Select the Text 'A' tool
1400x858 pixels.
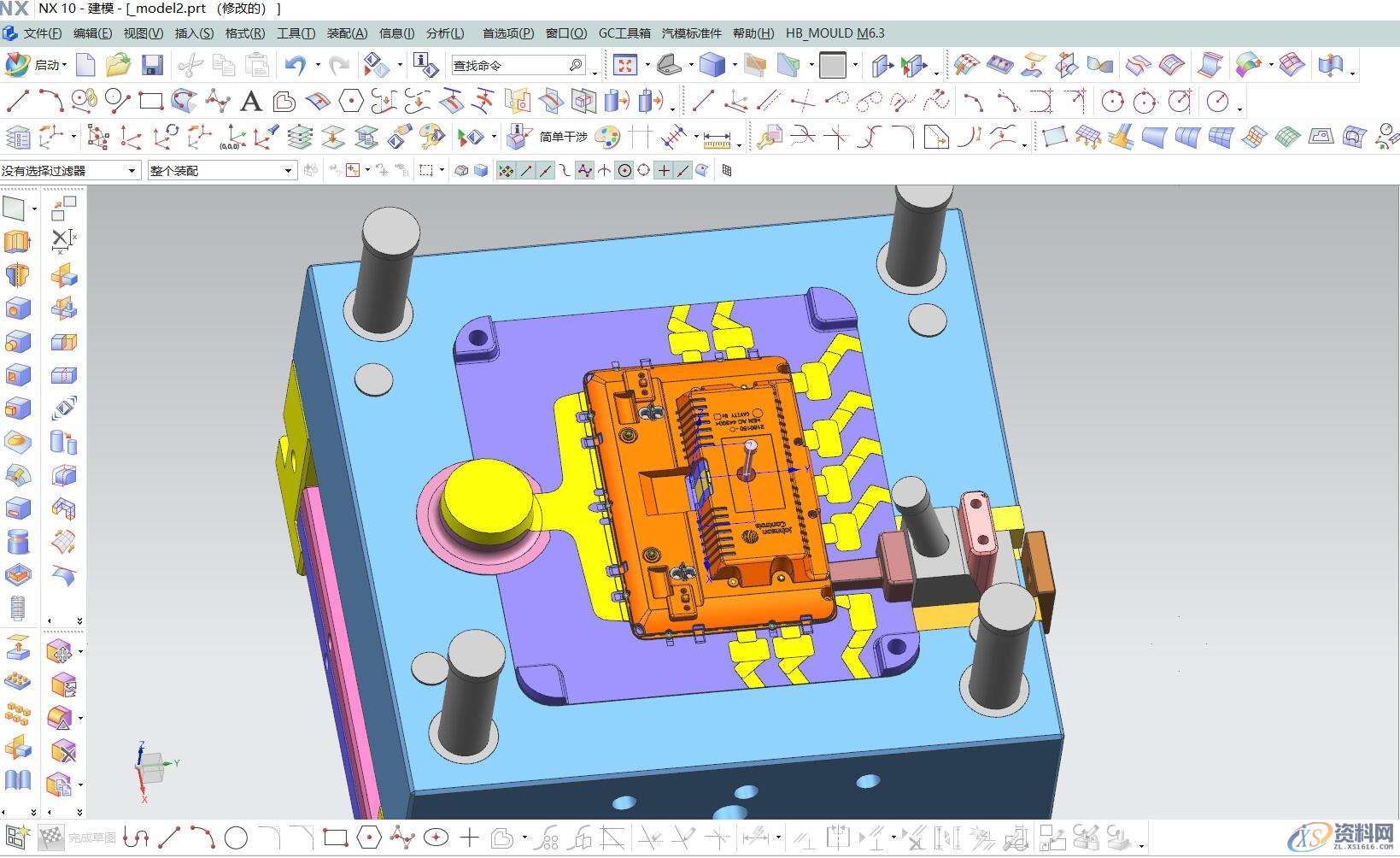click(250, 102)
